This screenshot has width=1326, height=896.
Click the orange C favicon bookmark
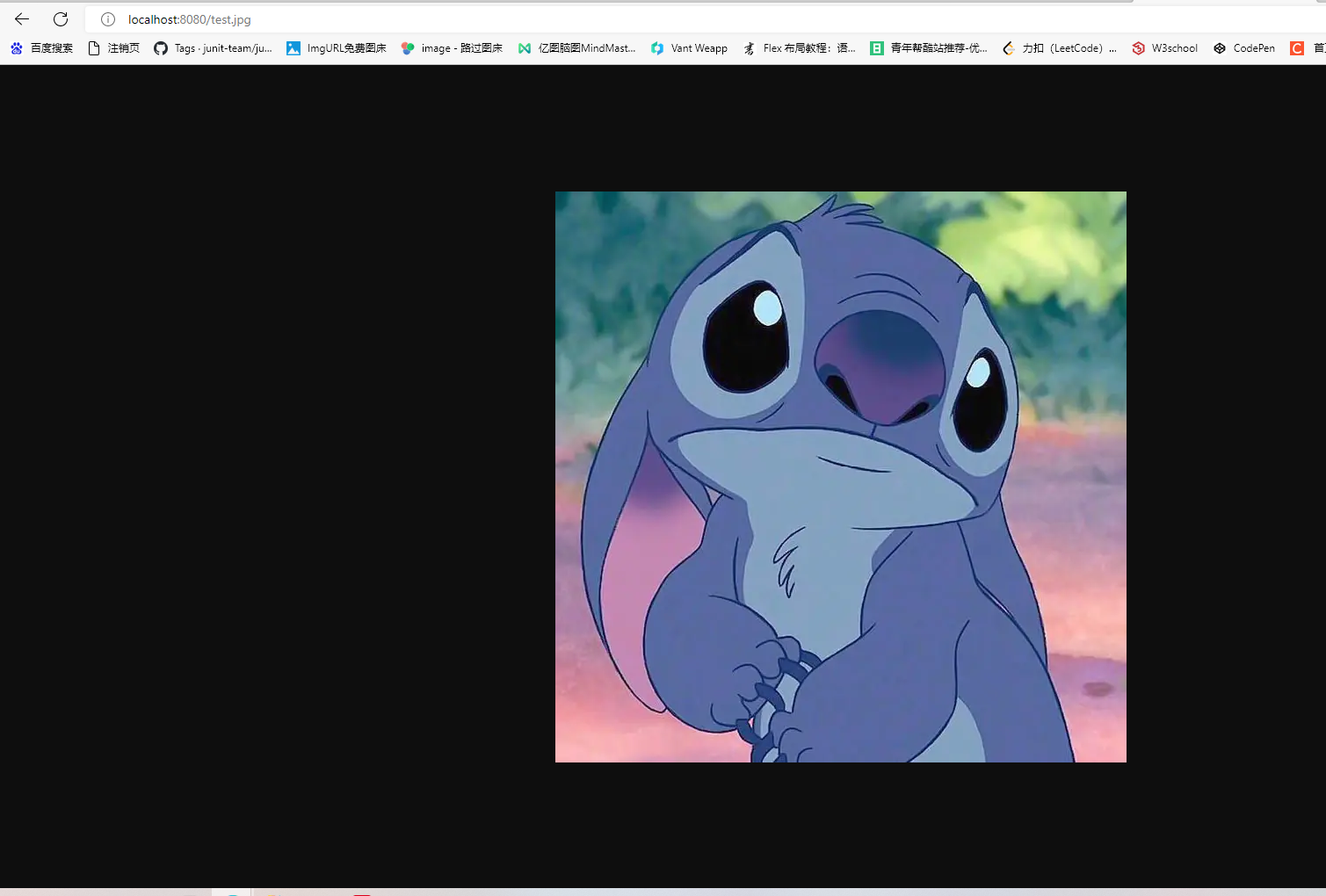1297,48
